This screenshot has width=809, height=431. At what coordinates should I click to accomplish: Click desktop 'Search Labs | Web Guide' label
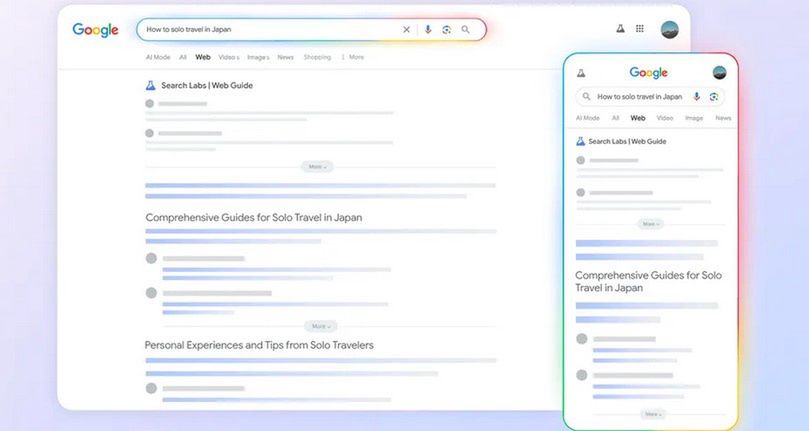pos(207,86)
